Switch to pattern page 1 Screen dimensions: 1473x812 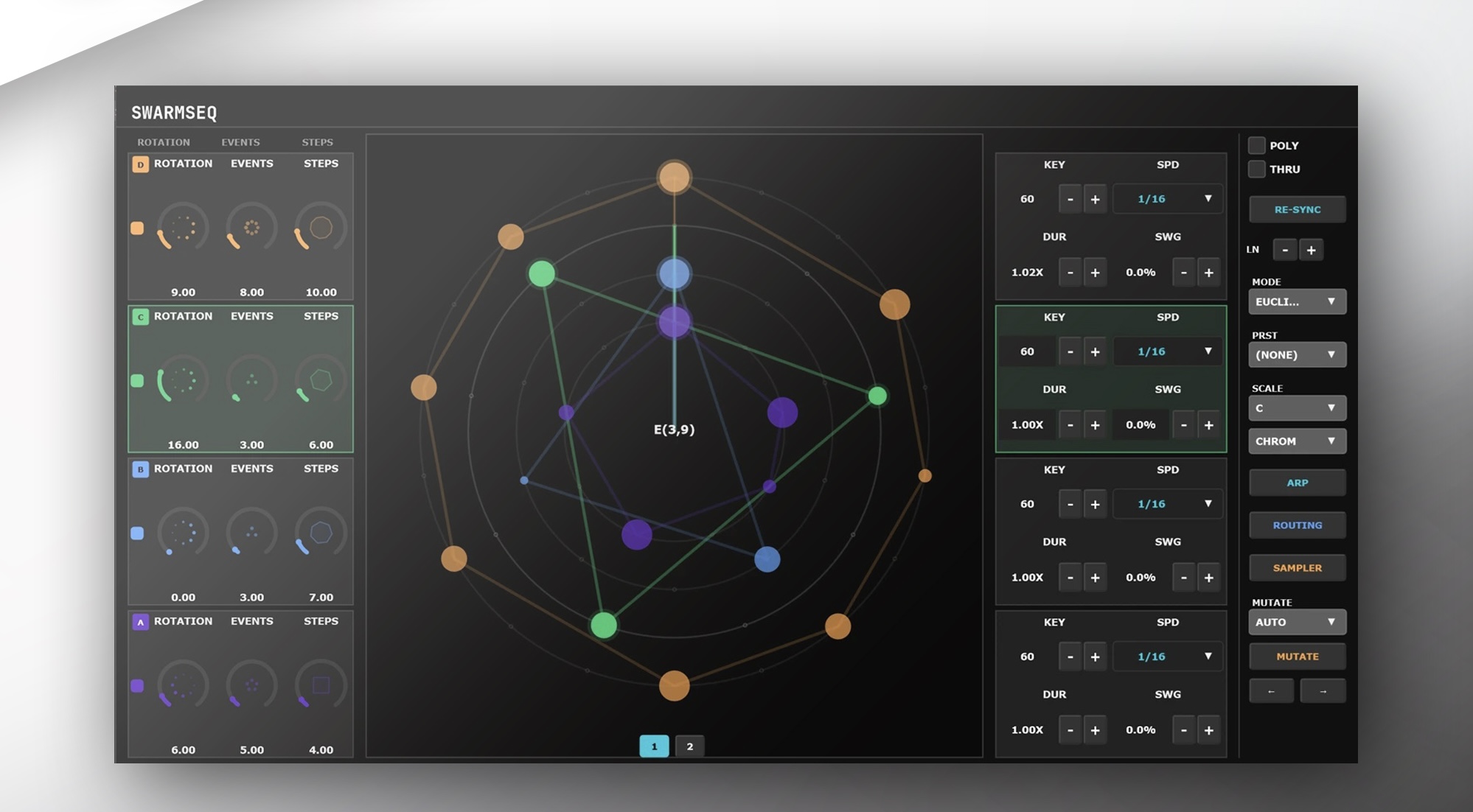coord(654,746)
